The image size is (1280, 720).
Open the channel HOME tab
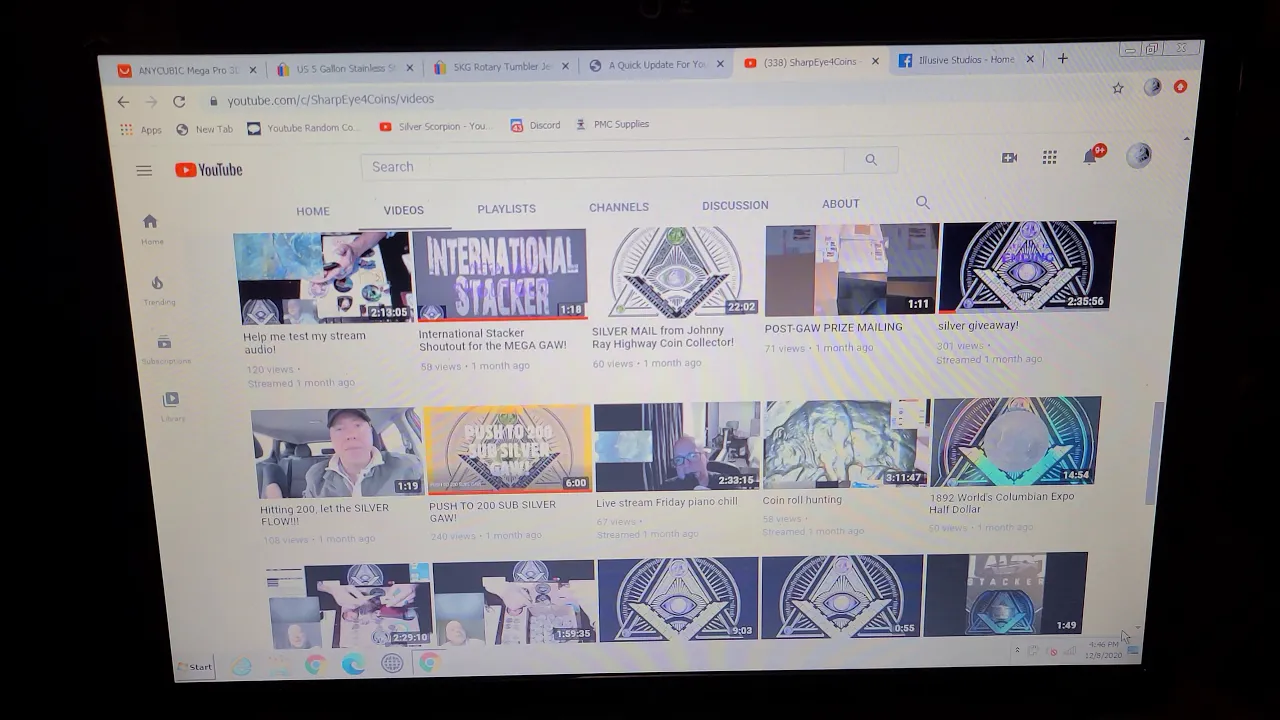tap(313, 211)
